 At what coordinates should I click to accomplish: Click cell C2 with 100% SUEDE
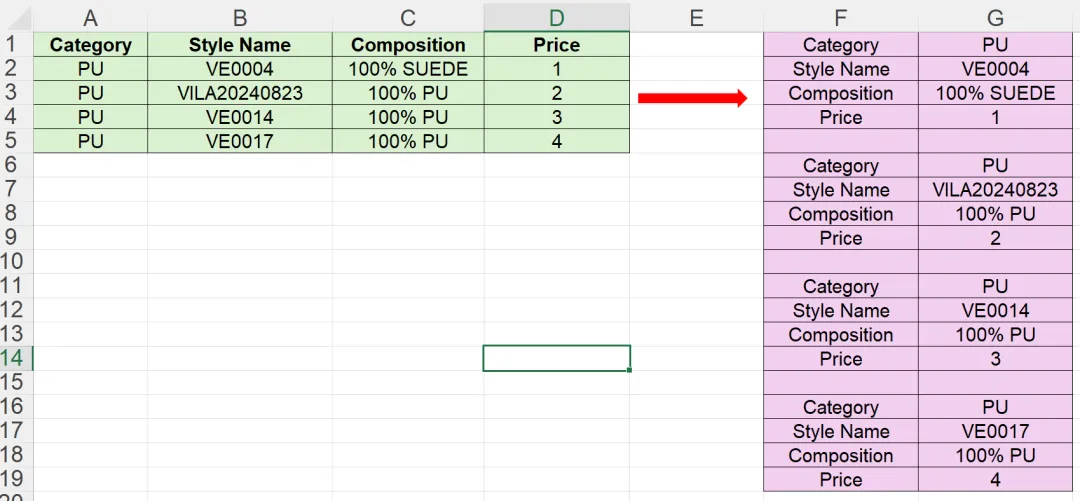pyautogui.click(x=408, y=69)
